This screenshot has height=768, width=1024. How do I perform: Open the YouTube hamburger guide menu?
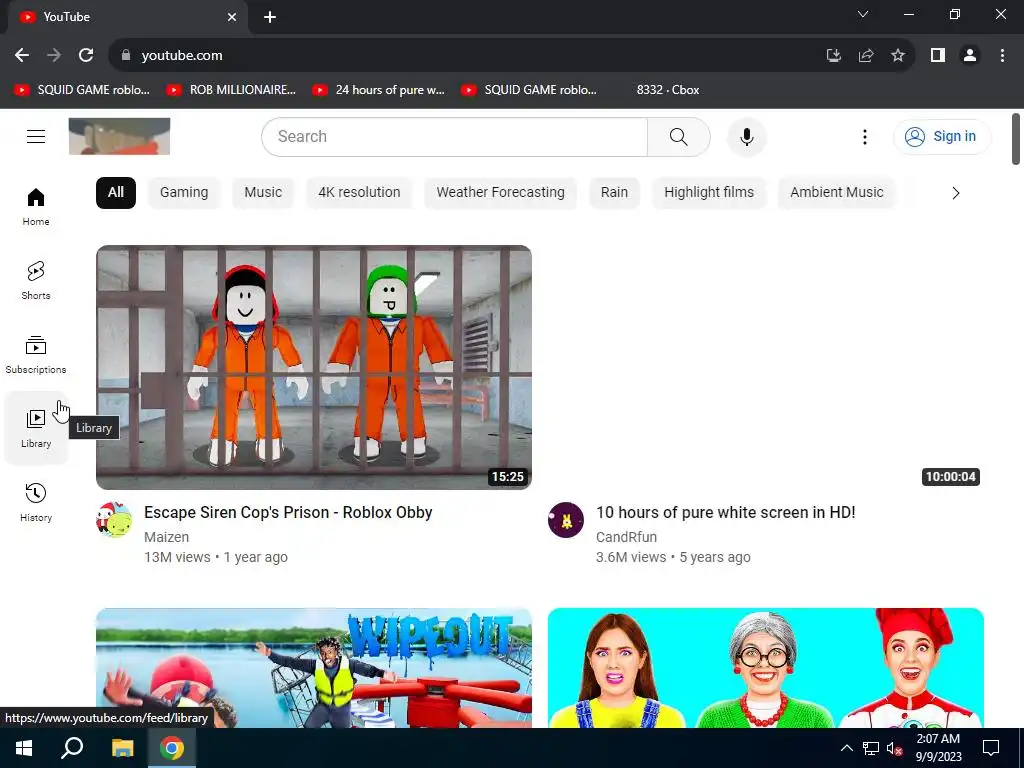point(36,136)
